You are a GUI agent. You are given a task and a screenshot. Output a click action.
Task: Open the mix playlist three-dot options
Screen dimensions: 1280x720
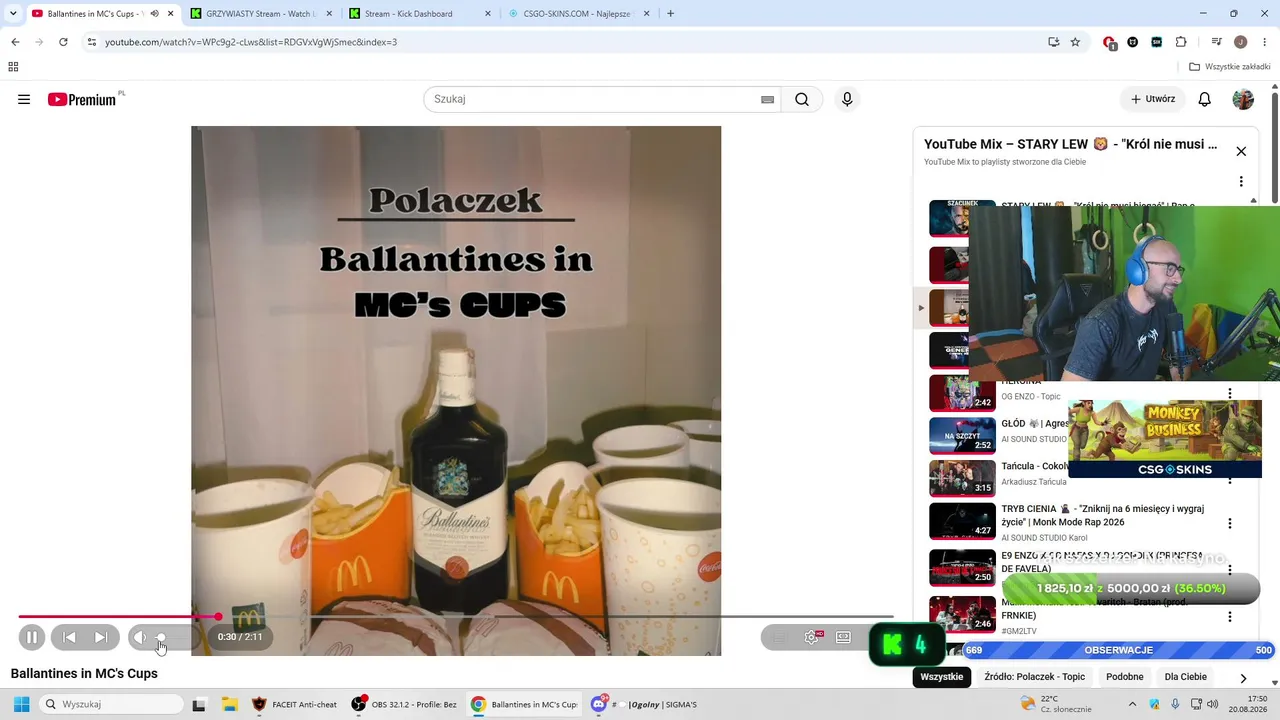click(x=1241, y=182)
